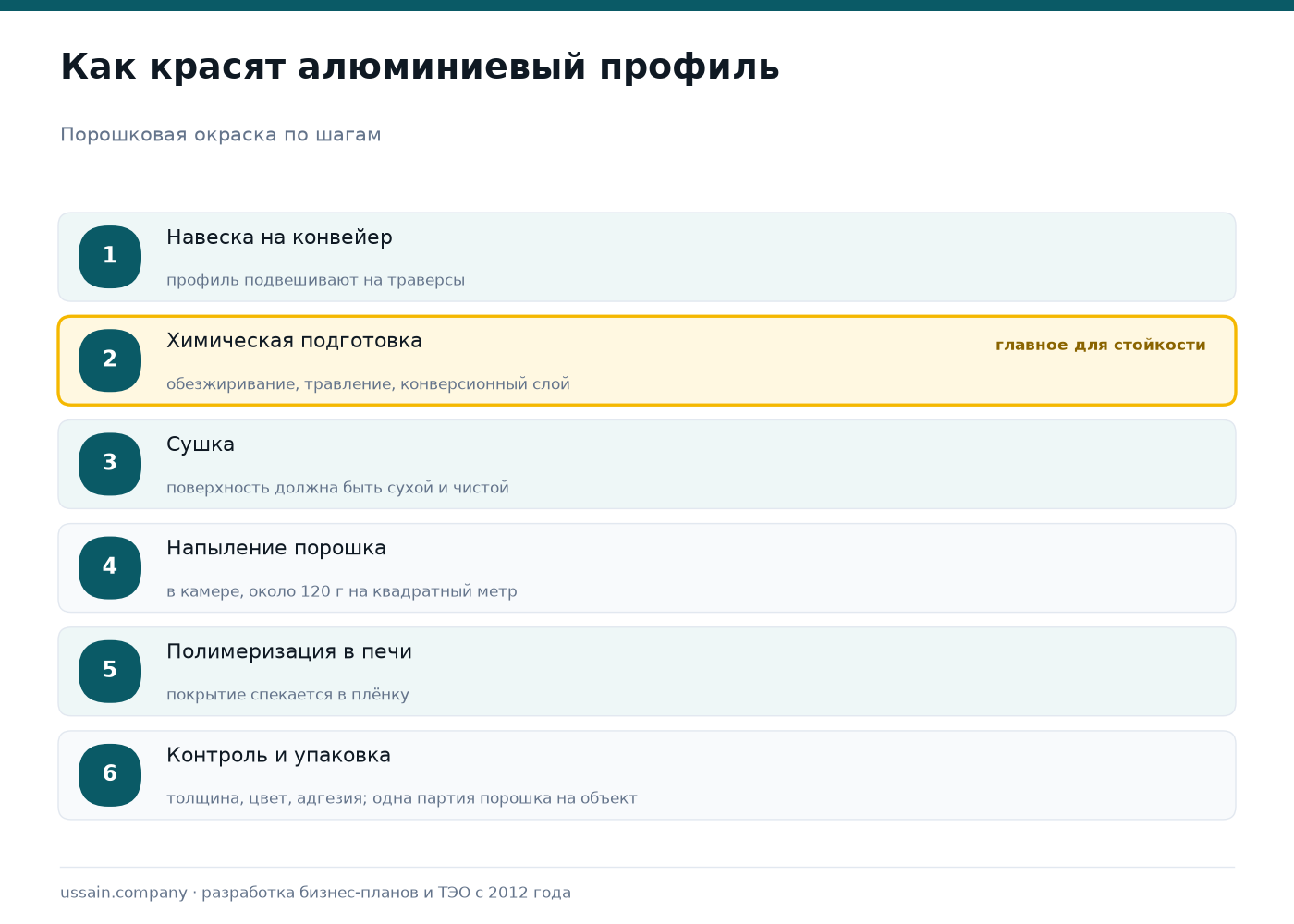Image resolution: width=1294 pixels, height=924 pixels.
Task: Open the ussain.company footer link
Action: (124, 893)
